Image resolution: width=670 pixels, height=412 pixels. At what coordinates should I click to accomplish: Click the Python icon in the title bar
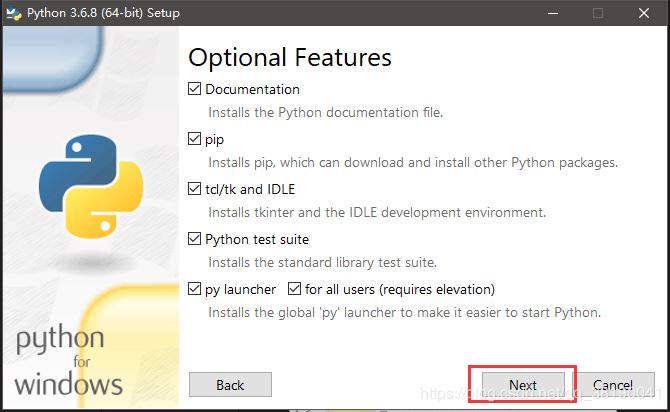pyautogui.click(x=14, y=13)
